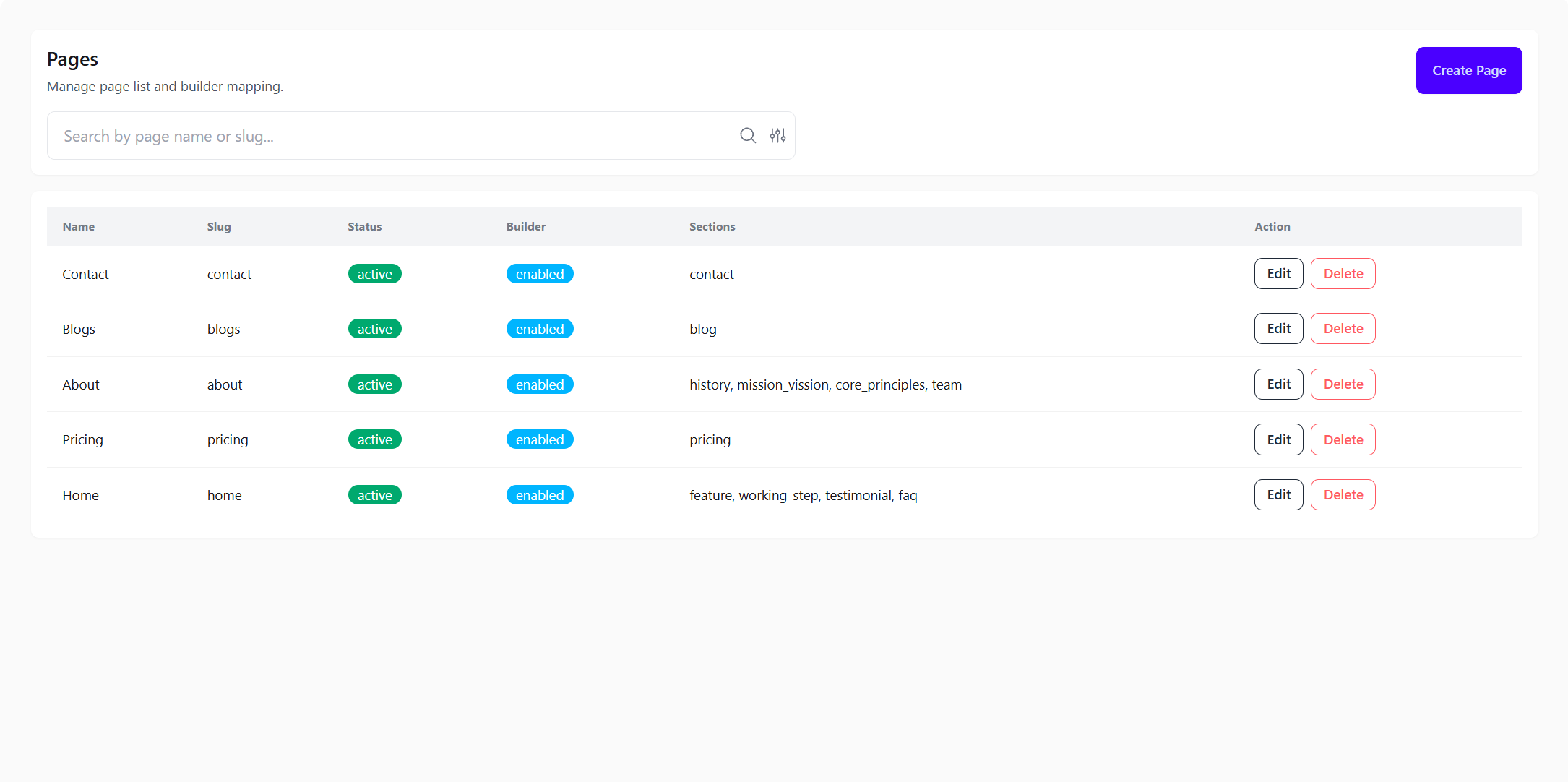
Task: Edit the About page
Action: tap(1279, 384)
